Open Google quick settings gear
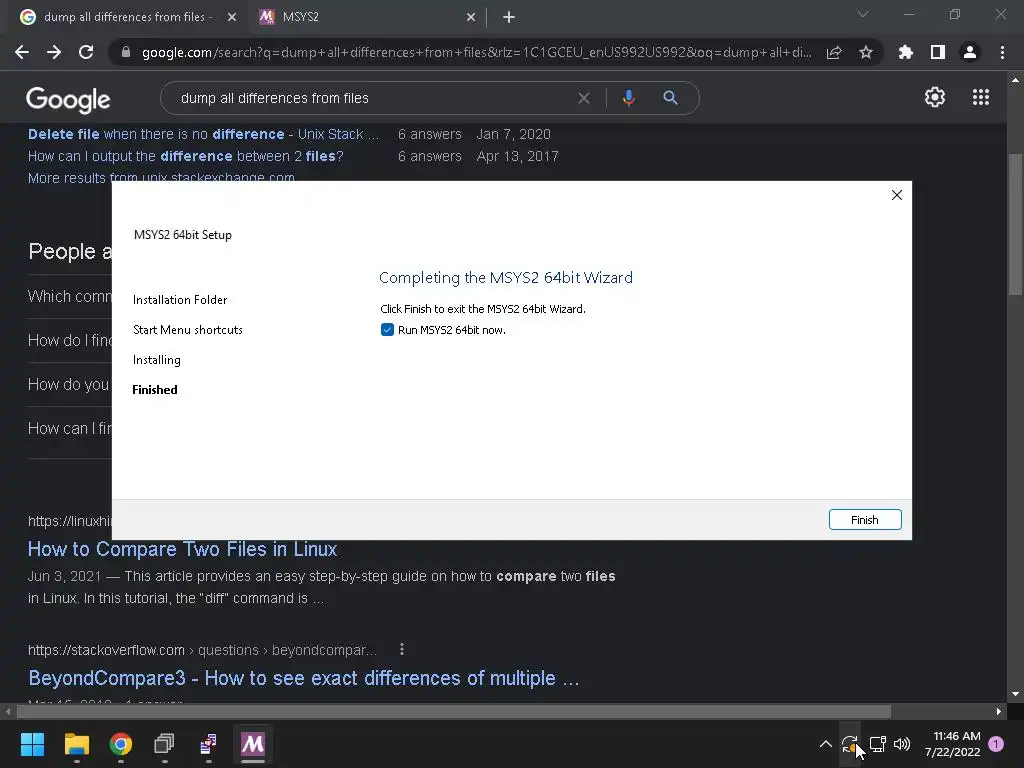The image size is (1024, 768). [935, 97]
